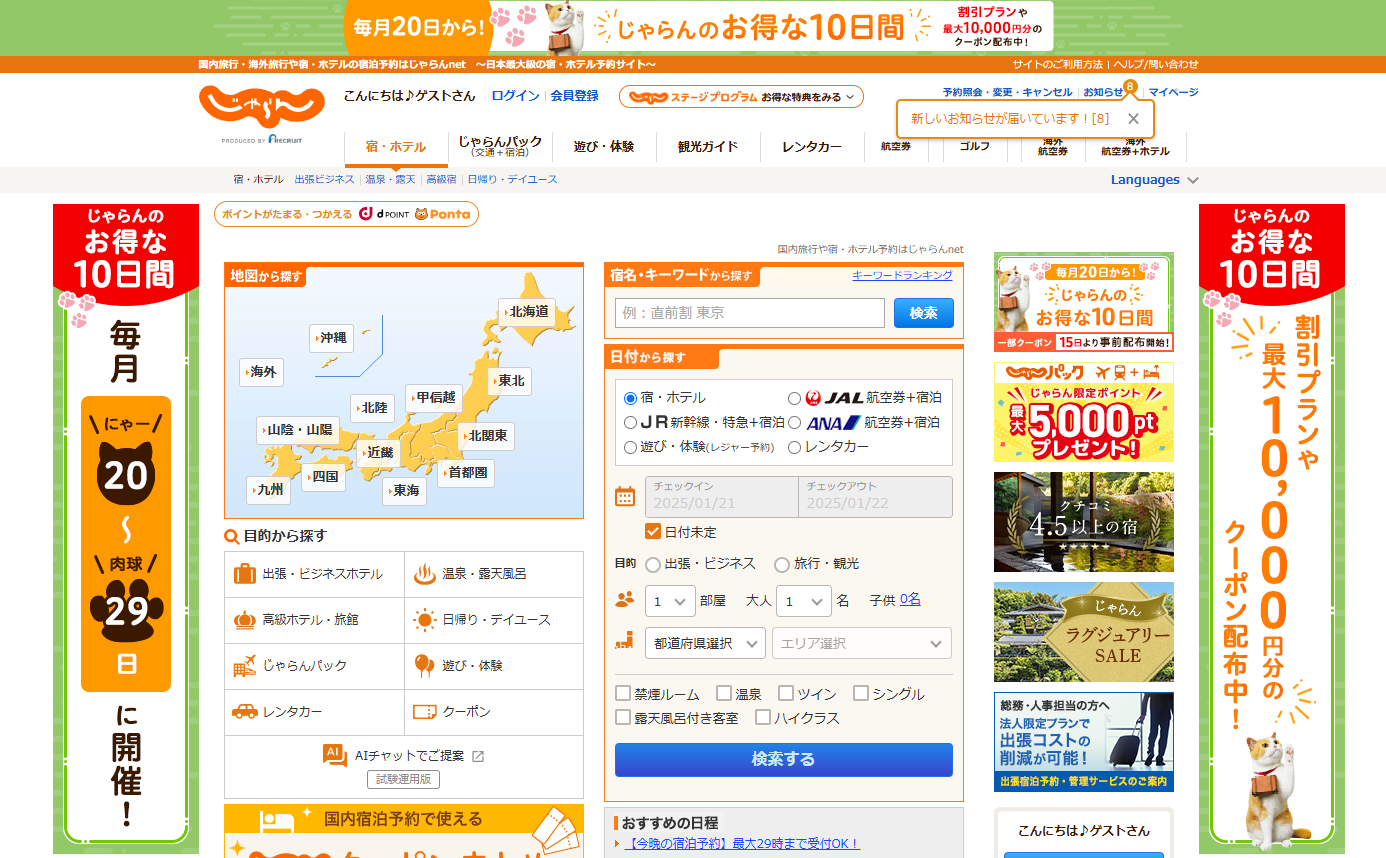Open the マイページ link
Image resolution: width=1386 pixels, height=858 pixels.
(x=1173, y=92)
